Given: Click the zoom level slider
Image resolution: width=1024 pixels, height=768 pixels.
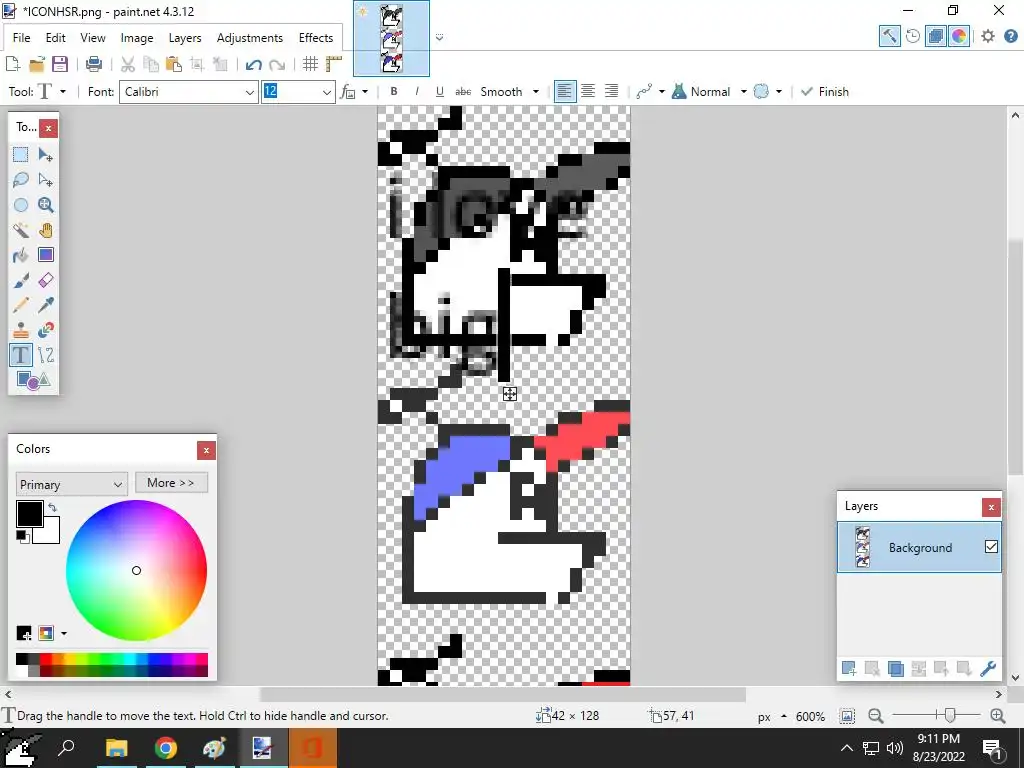Looking at the screenshot, I should coord(936,716).
